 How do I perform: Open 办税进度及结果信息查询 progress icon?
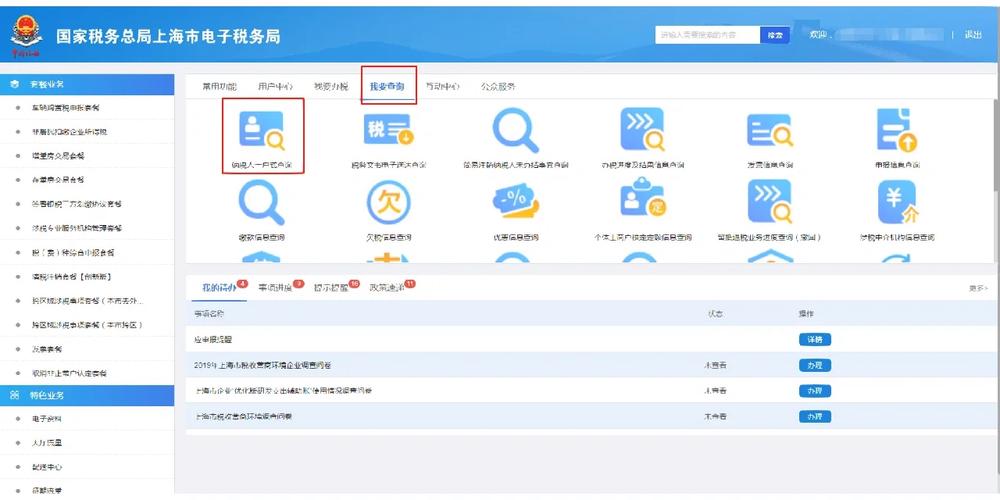[x=642, y=129]
